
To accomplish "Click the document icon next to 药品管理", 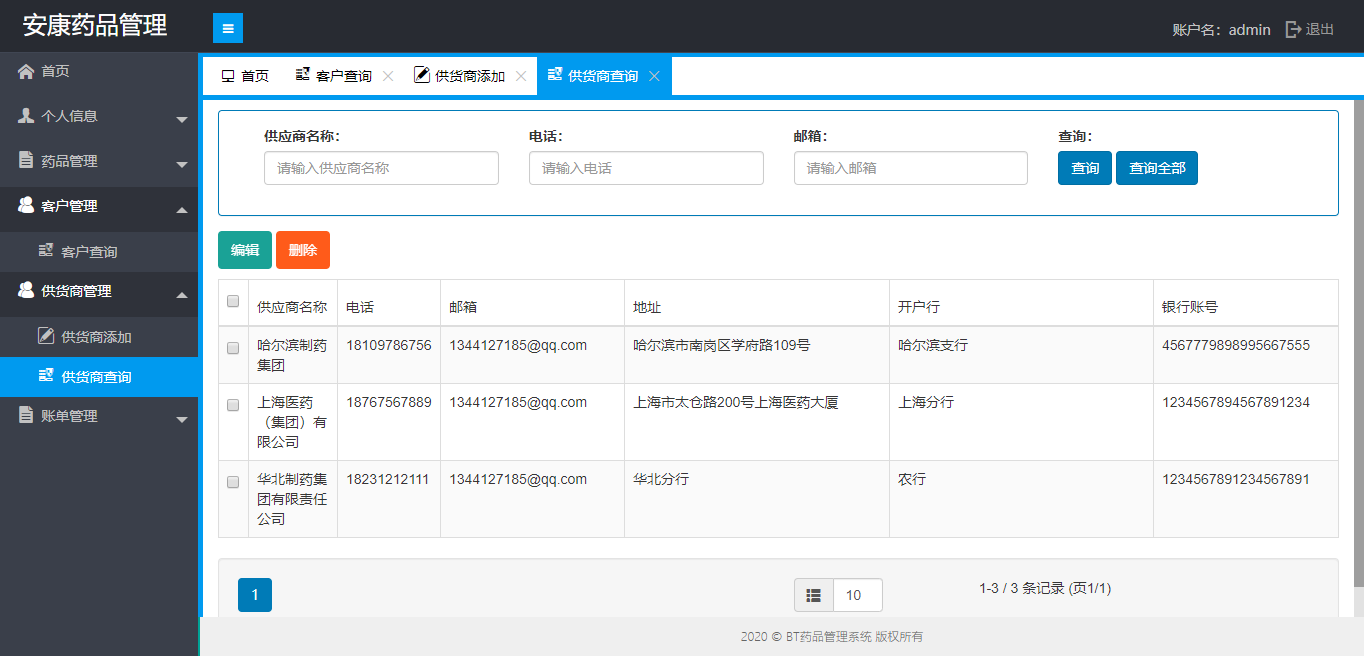I will click(x=26, y=160).
